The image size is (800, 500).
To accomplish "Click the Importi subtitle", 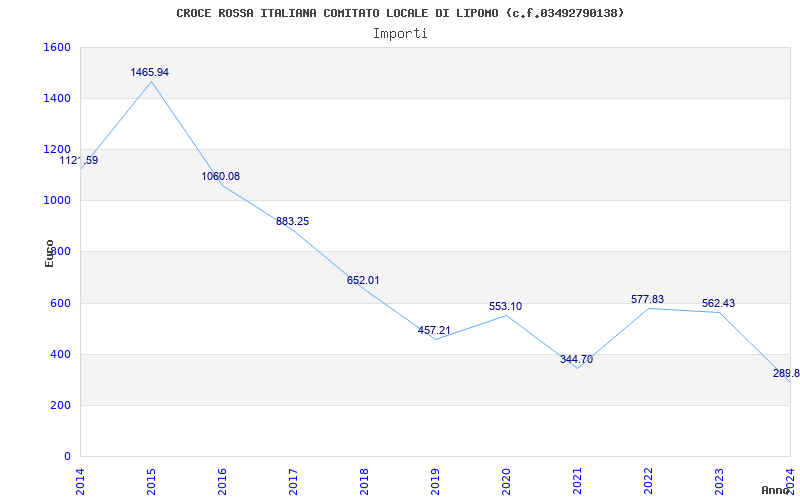I will [400, 34].
